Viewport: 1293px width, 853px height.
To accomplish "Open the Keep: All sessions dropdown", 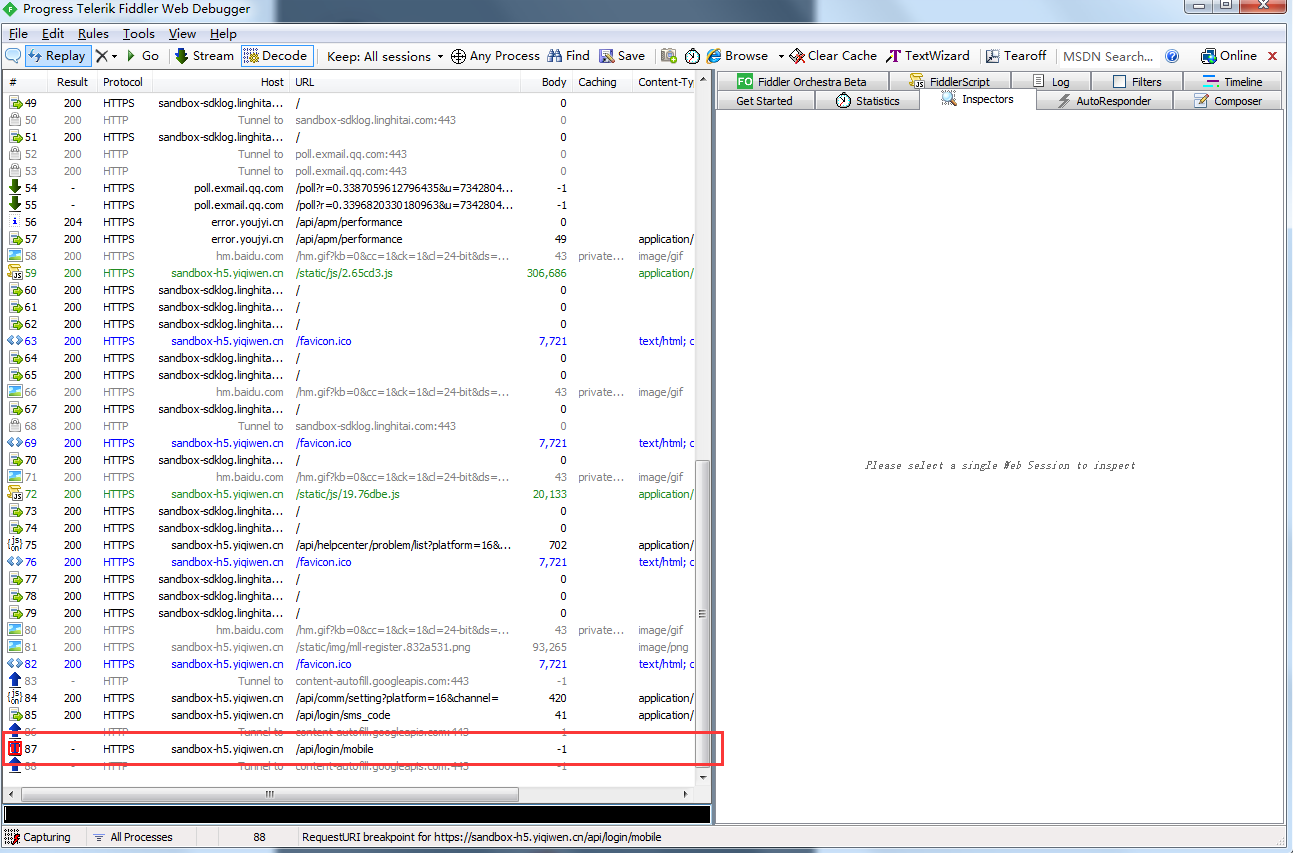I will 385,56.
